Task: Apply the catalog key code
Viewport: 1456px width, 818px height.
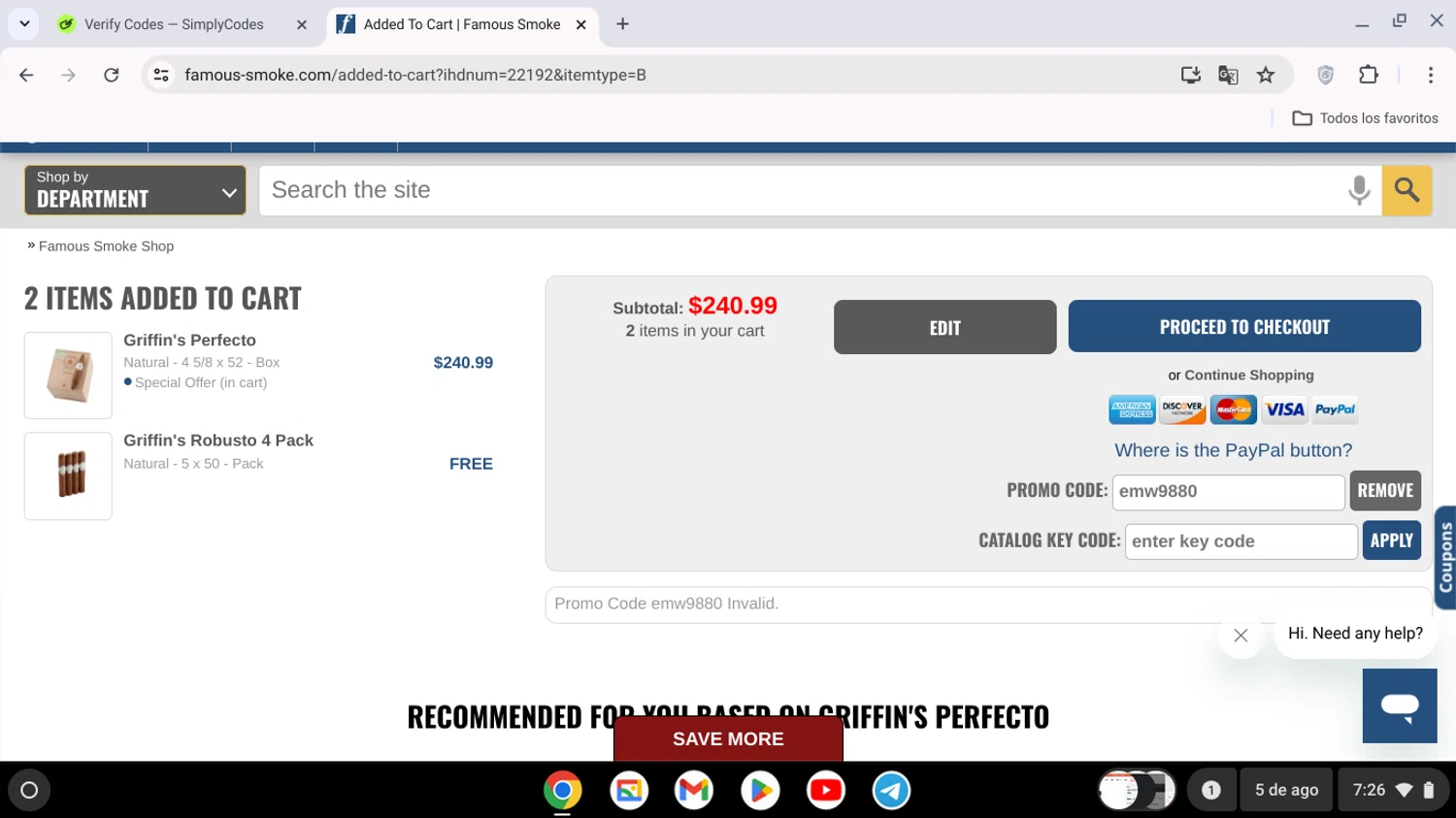Action: point(1391,540)
